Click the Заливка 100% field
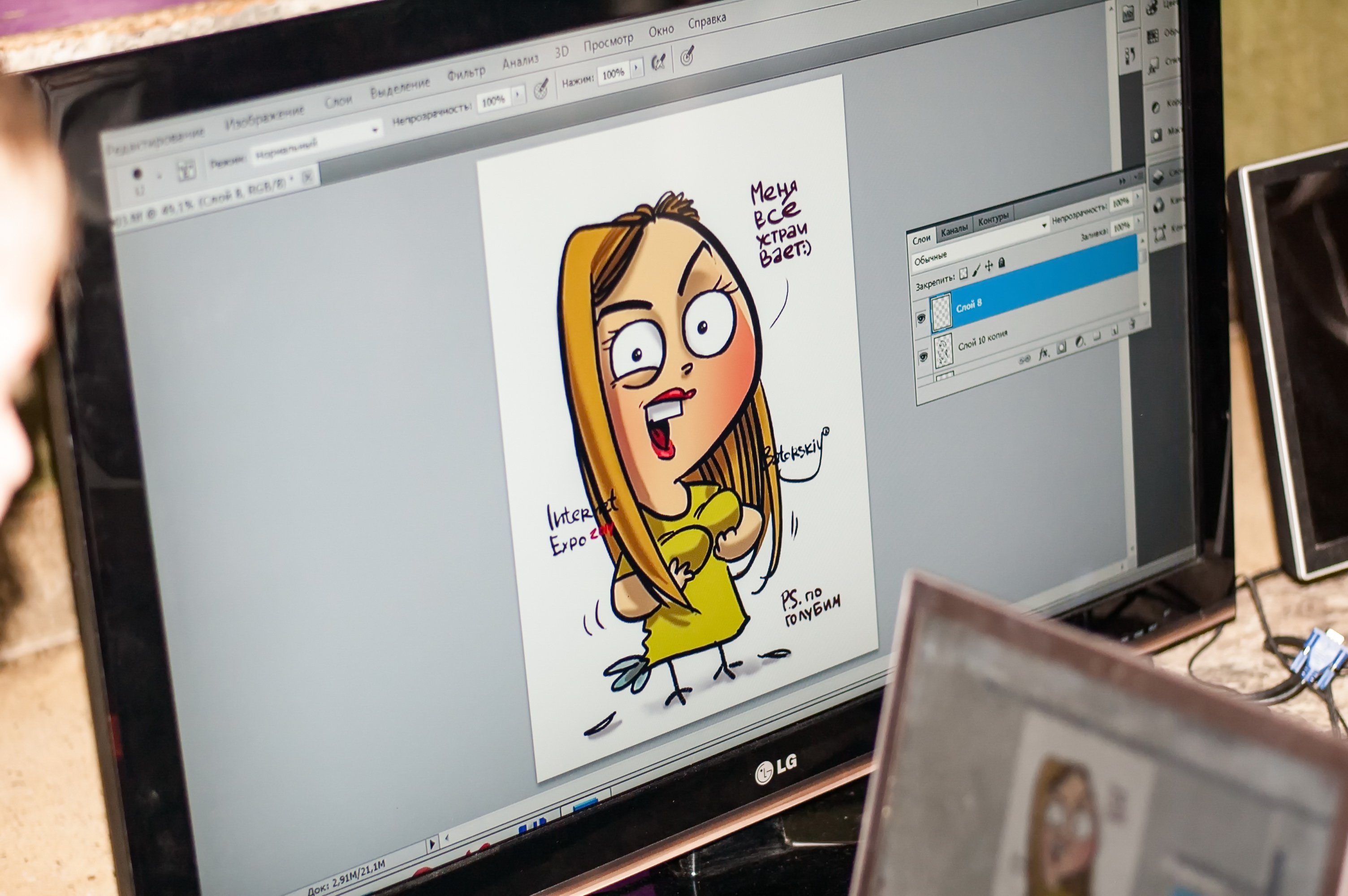 pyautogui.click(x=1122, y=226)
